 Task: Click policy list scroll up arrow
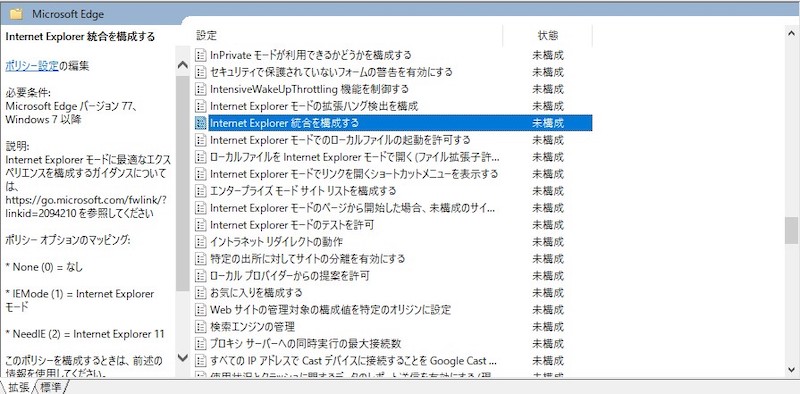coord(791,34)
